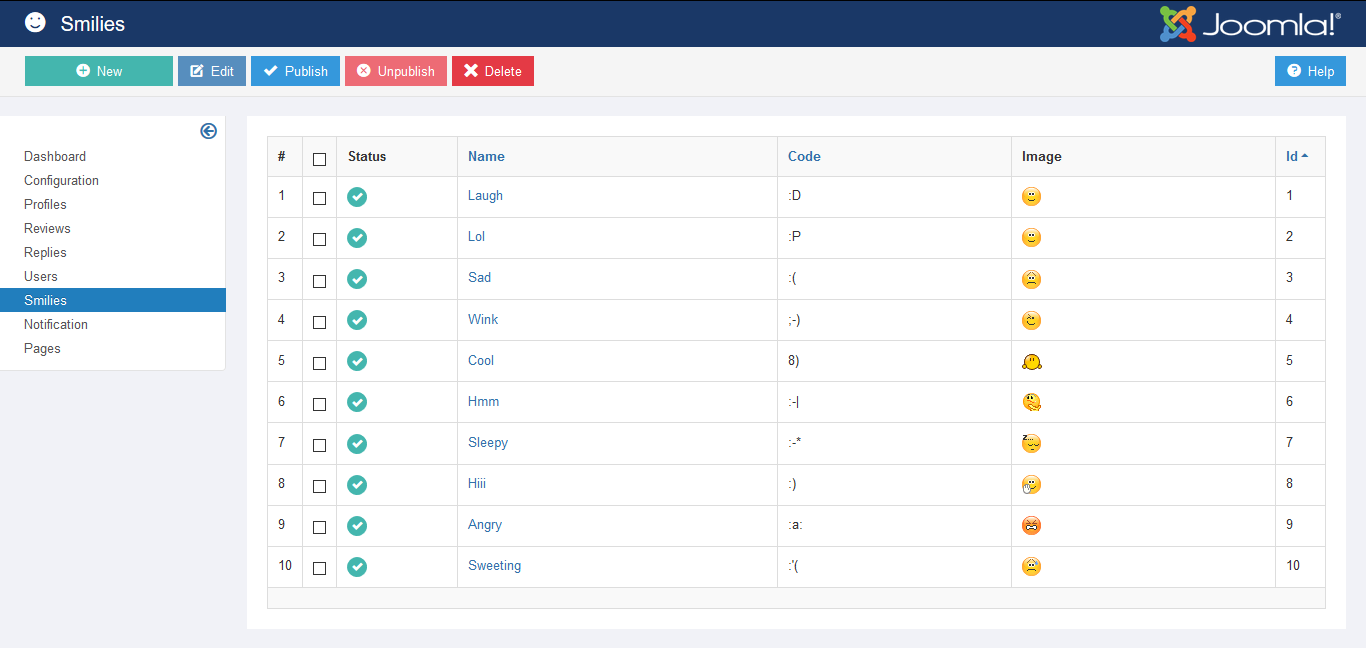Sort smilies by Code column header
Image resolution: width=1366 pixels, height=648 pixels.
pos(804,156)
